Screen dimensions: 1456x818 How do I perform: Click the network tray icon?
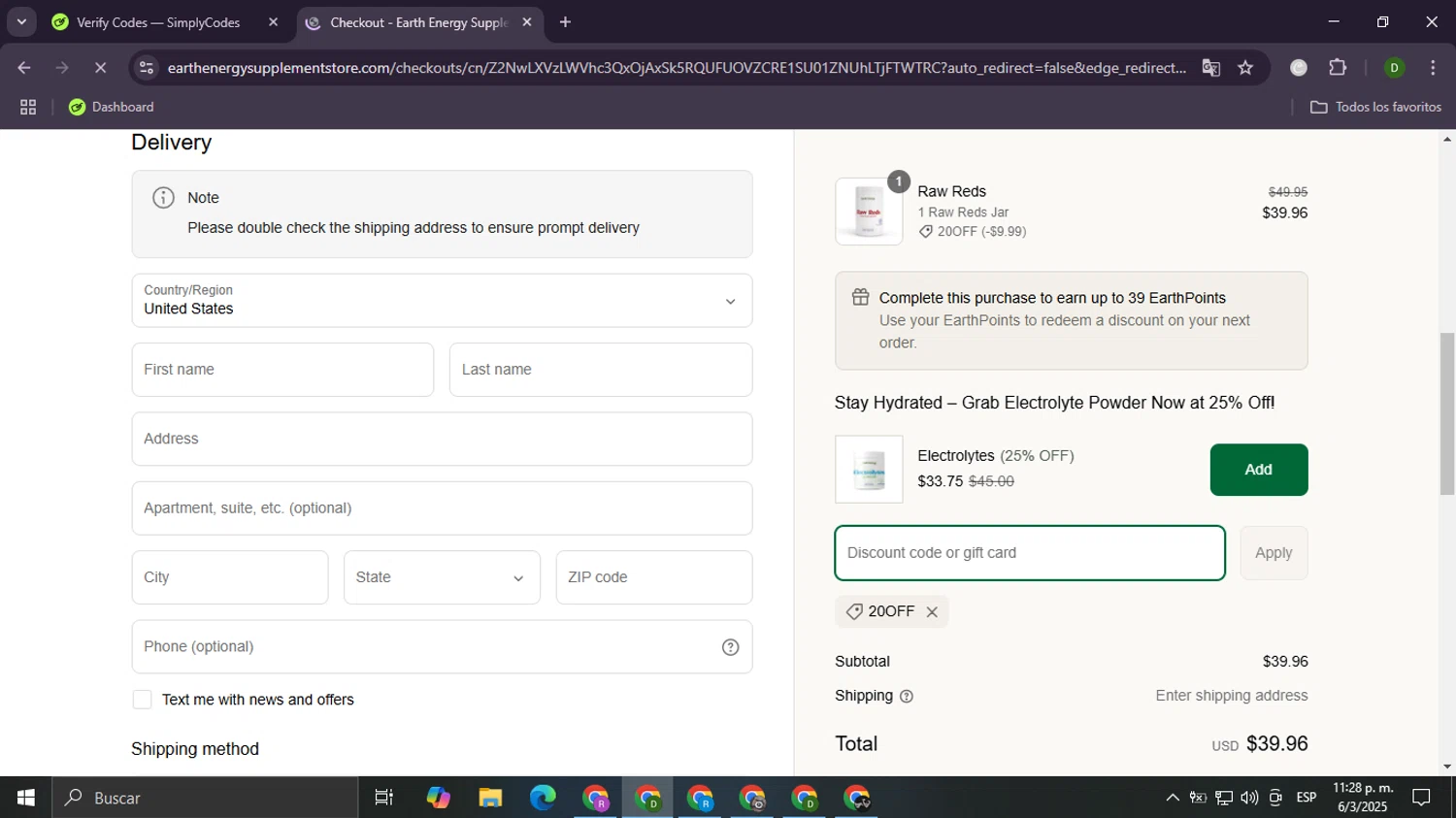[1224, 798]
